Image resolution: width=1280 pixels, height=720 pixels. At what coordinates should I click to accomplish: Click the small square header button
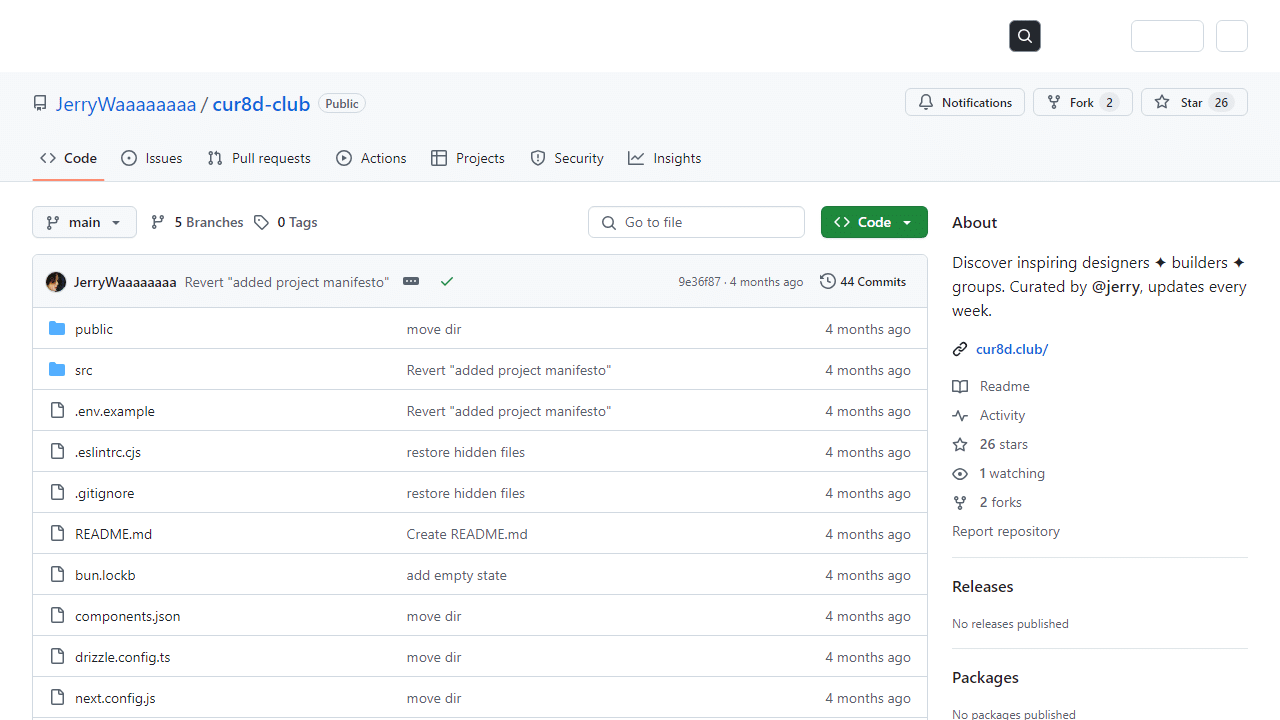pyautogui.click(x=1232, y=36)
